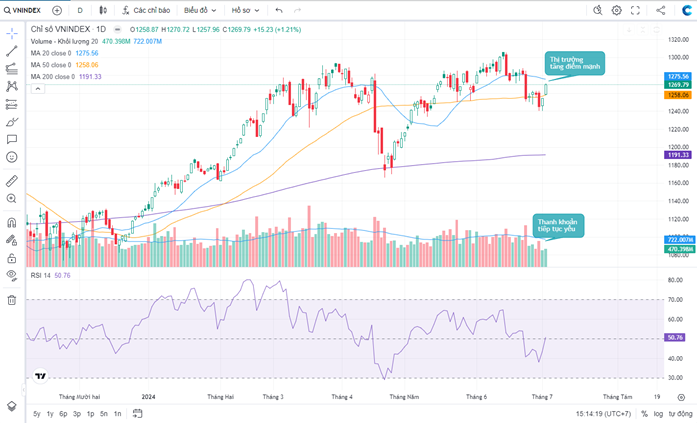Click the 1258.06 MA50 price label

click(x=677, y=95)
